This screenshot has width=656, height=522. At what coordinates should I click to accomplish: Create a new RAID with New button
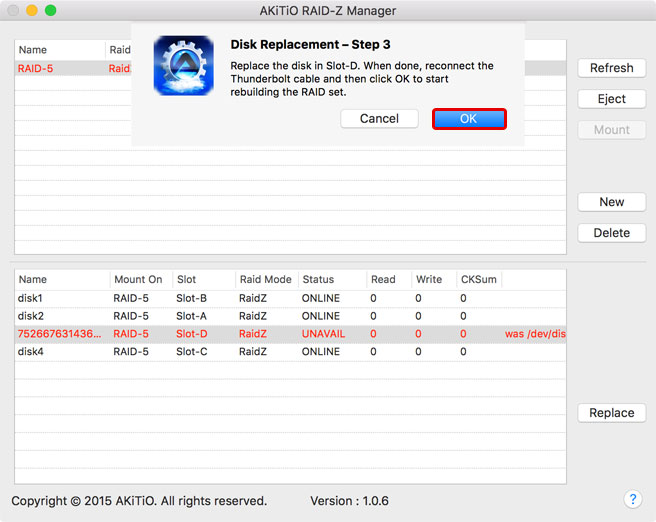[x=611, y=202]
